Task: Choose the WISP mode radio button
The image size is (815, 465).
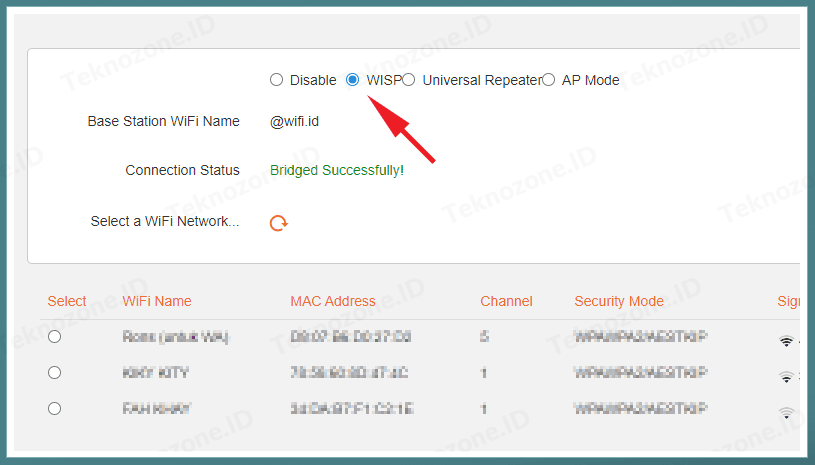Action: [x=353, y=80]
